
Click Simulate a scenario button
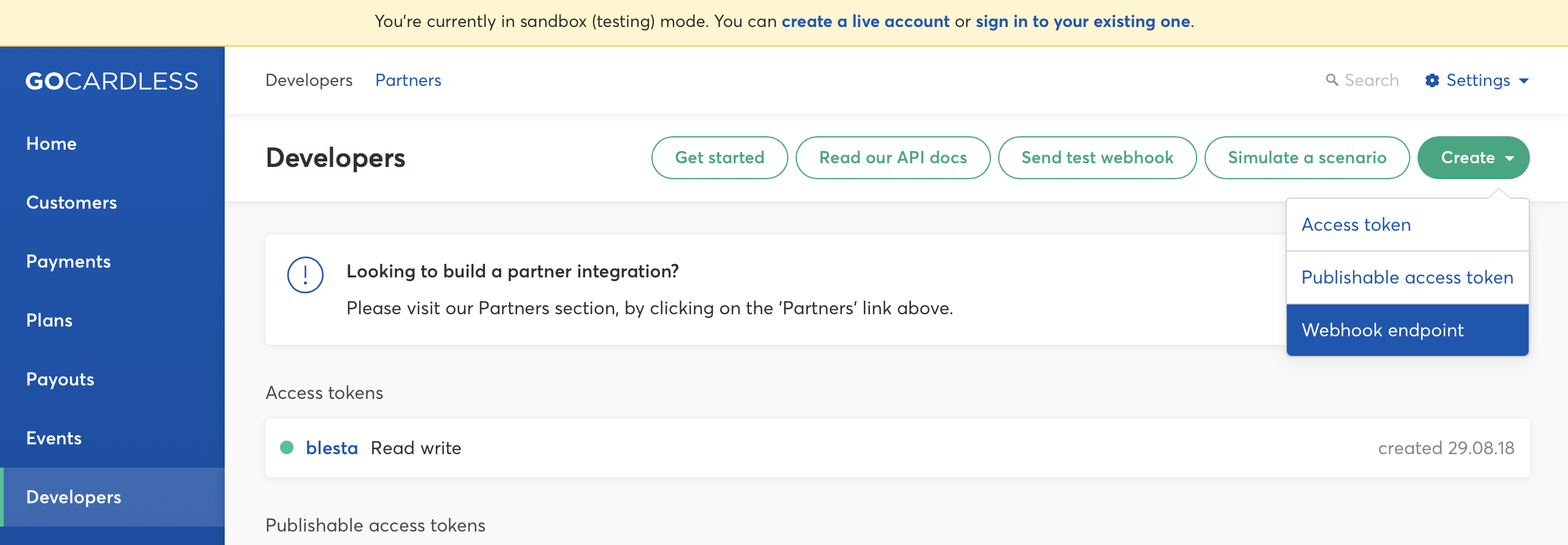coord(1306,158)
